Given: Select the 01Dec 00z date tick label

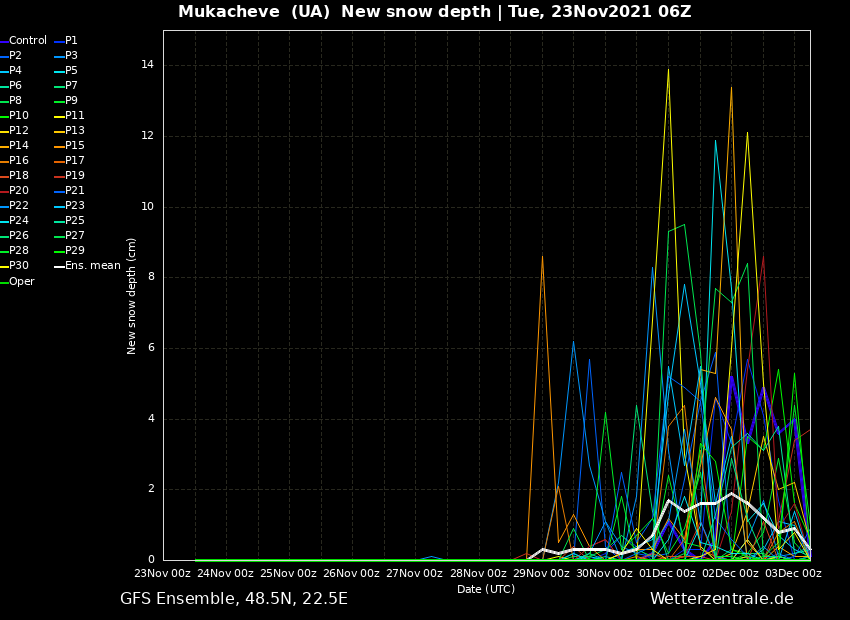Looking at the screenshot, I should click(x=668, y=574).
